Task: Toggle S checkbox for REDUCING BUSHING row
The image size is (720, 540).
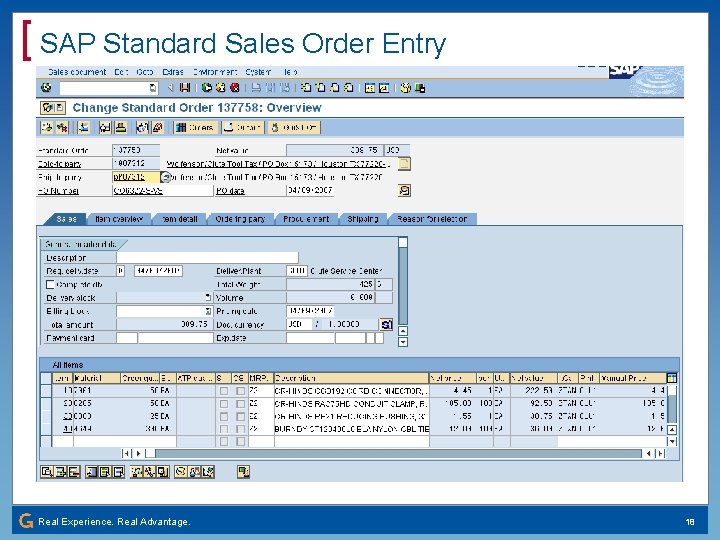Action: [x=224, y=416]
